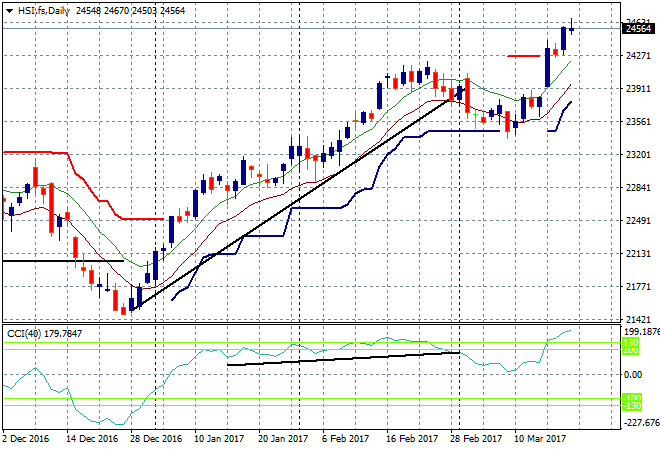Viewport: 660px width, 450px height.
Task: Click the 21771 price axis label
Action: [638, 287]
